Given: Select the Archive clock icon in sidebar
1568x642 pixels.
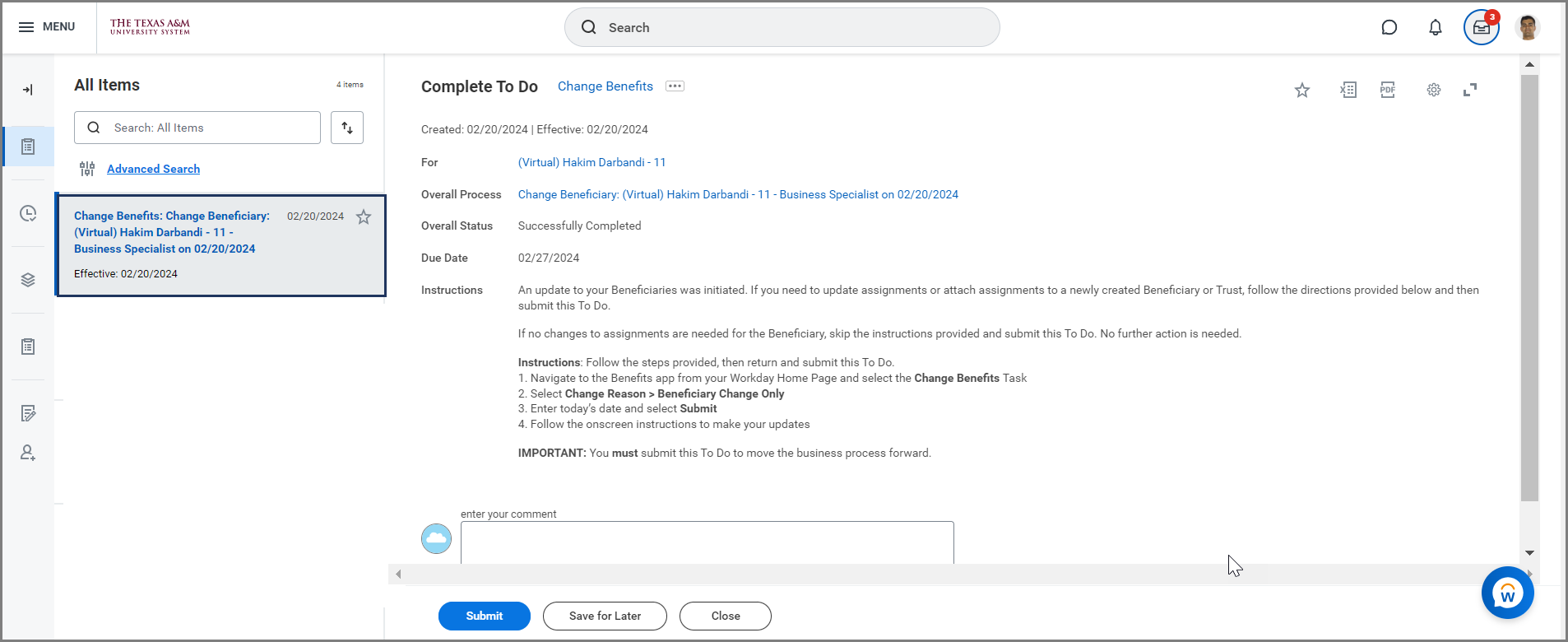Looking at the screenshot, I should [x=28, y=213].
